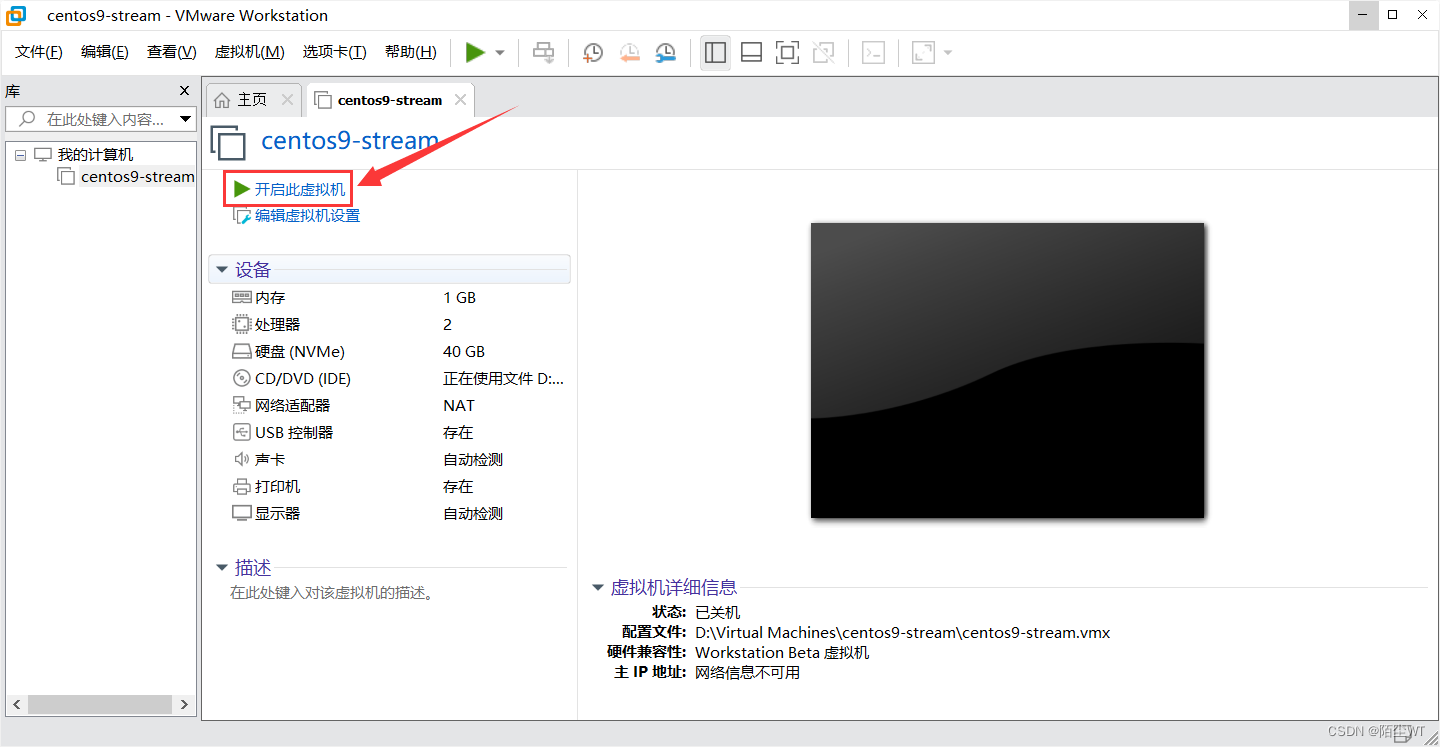Open the 虚拟机(M) menu

point(249,52)
